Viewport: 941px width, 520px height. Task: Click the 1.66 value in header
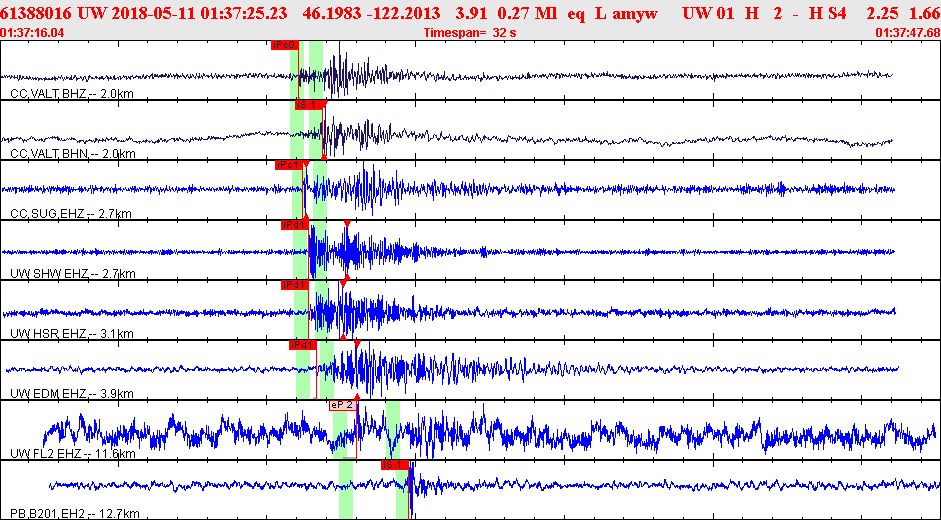[923, 13]
